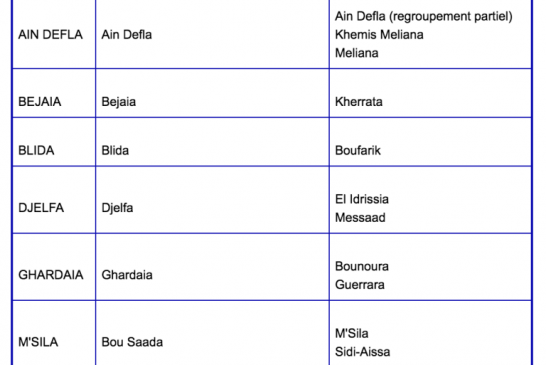Select Khemis Meliana entry
Viewport: 546px width, 365px height.
point(379,34)
